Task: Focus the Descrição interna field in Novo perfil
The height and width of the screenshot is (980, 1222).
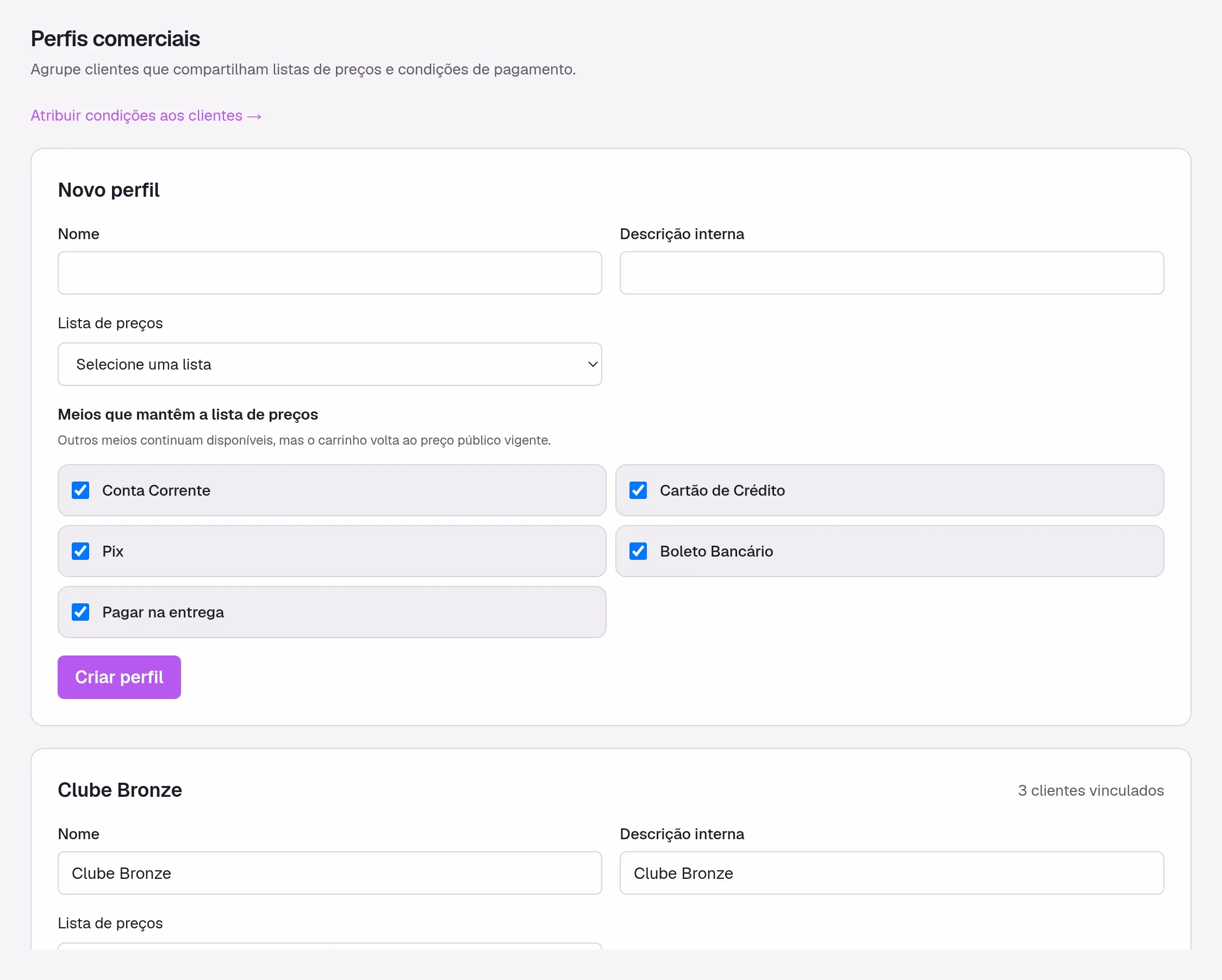Action: click(891, 273)
